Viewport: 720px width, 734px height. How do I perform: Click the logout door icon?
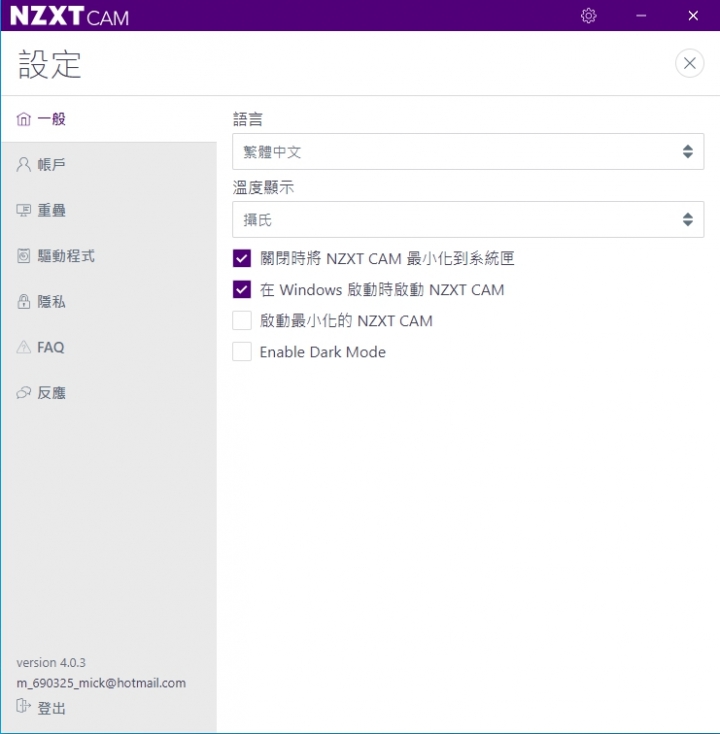point(23,705)
